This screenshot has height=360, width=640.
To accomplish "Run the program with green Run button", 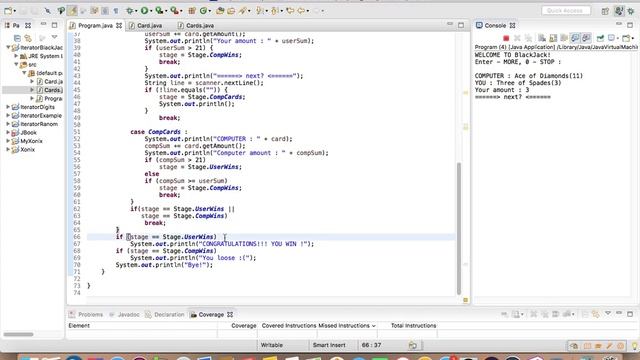I will pyautogui.click(x=144, y=11).
